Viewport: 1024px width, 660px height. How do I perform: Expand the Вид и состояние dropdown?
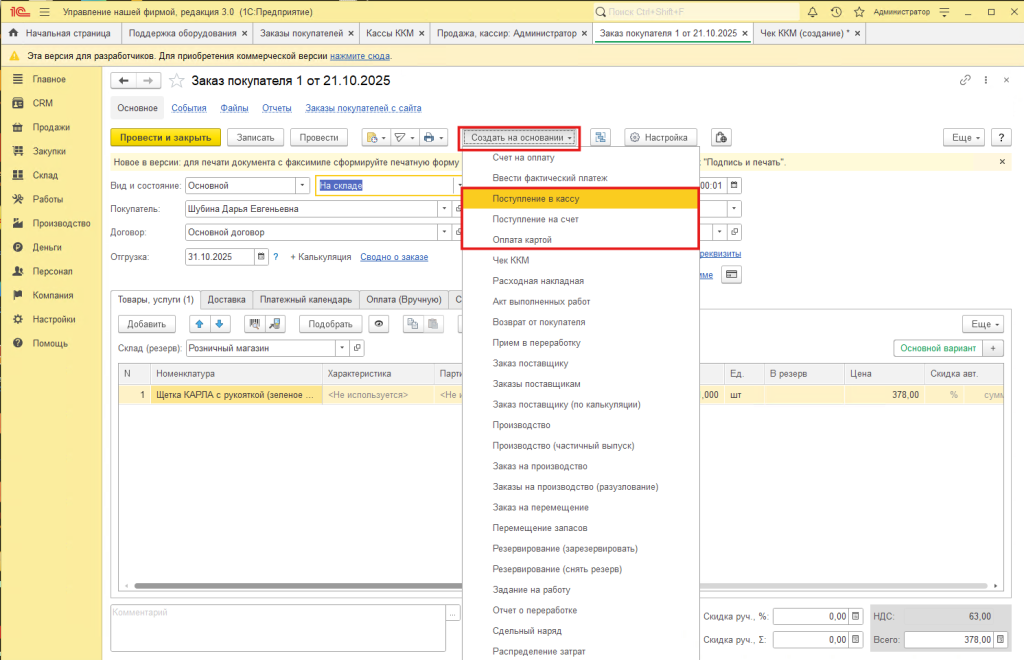point(302,185)
